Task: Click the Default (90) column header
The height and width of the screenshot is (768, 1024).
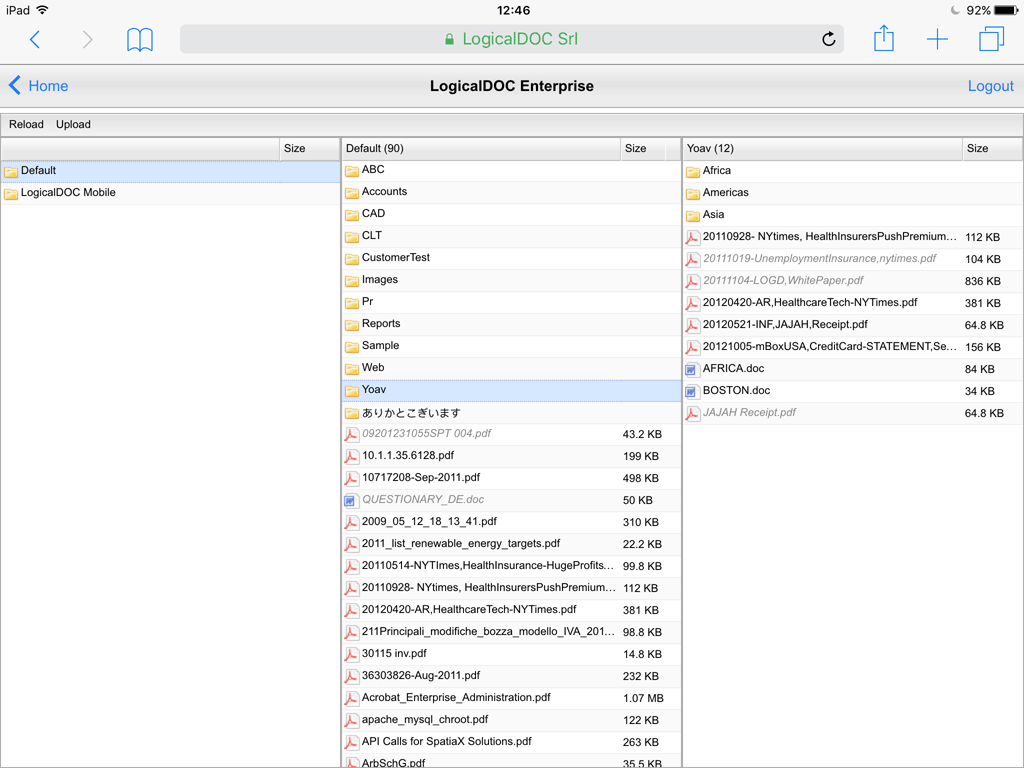Action: [x=481, y=149]
